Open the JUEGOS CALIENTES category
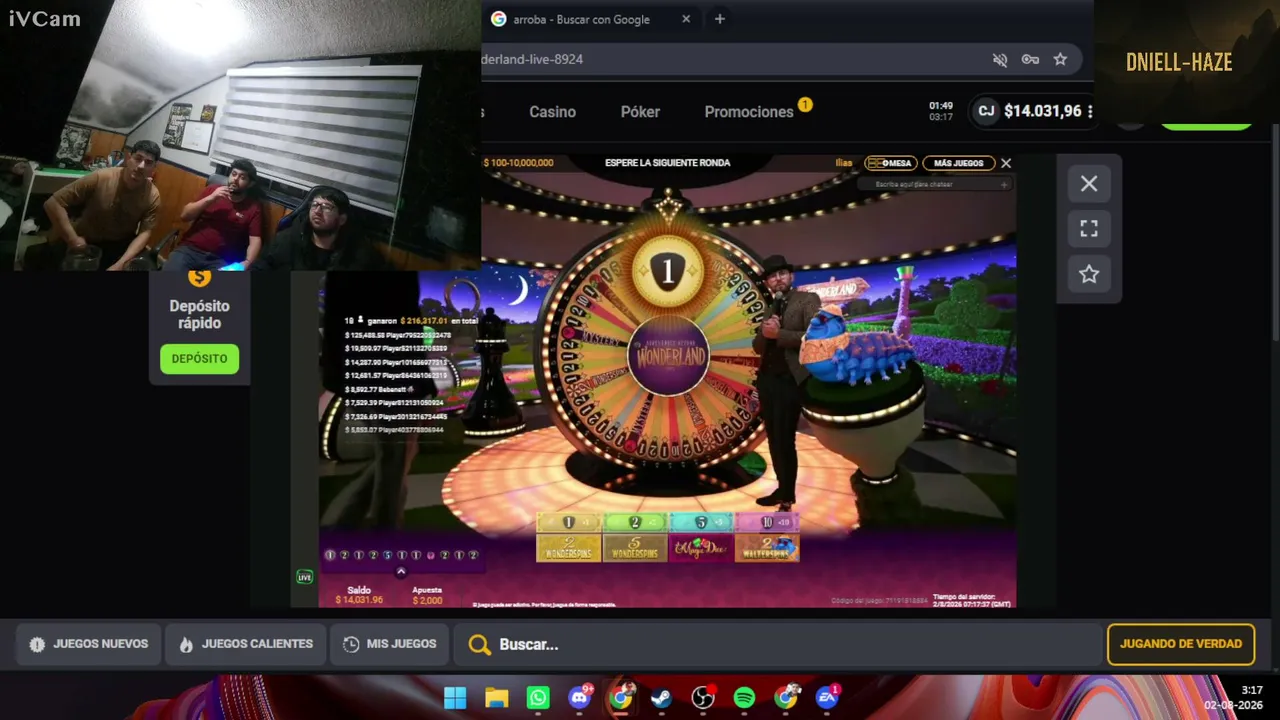Screen dimensions: 1280x720 click(x=245, y=644)
